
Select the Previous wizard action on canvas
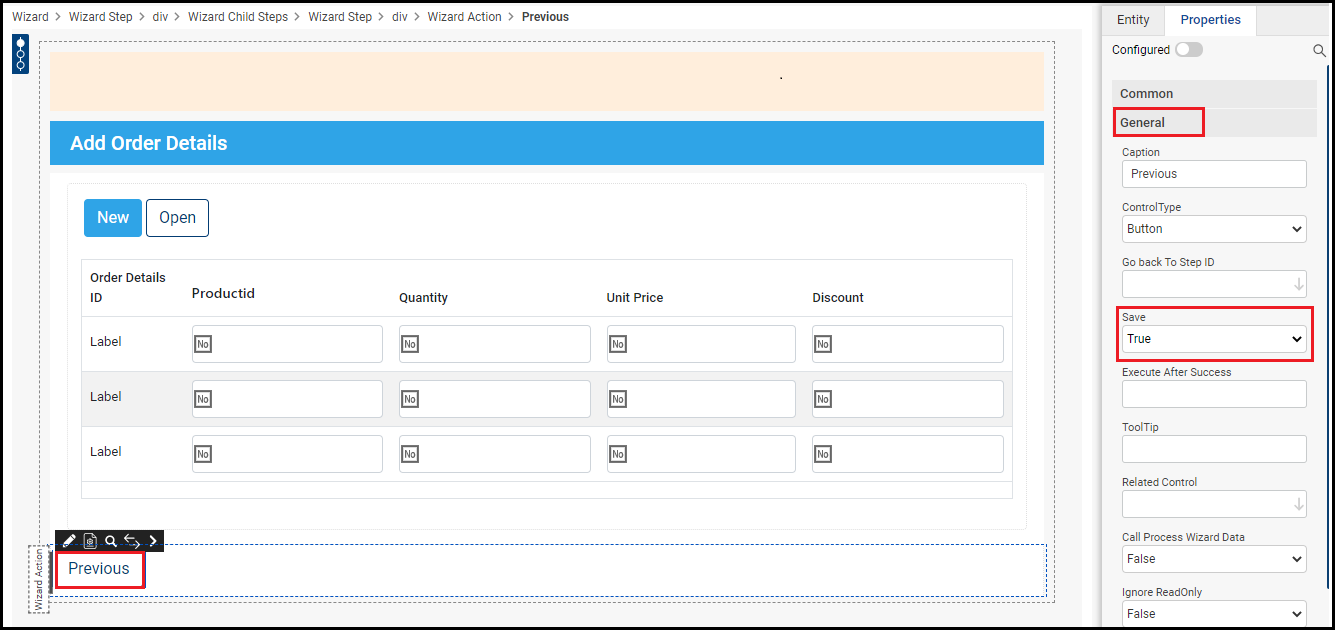point(99,569)
